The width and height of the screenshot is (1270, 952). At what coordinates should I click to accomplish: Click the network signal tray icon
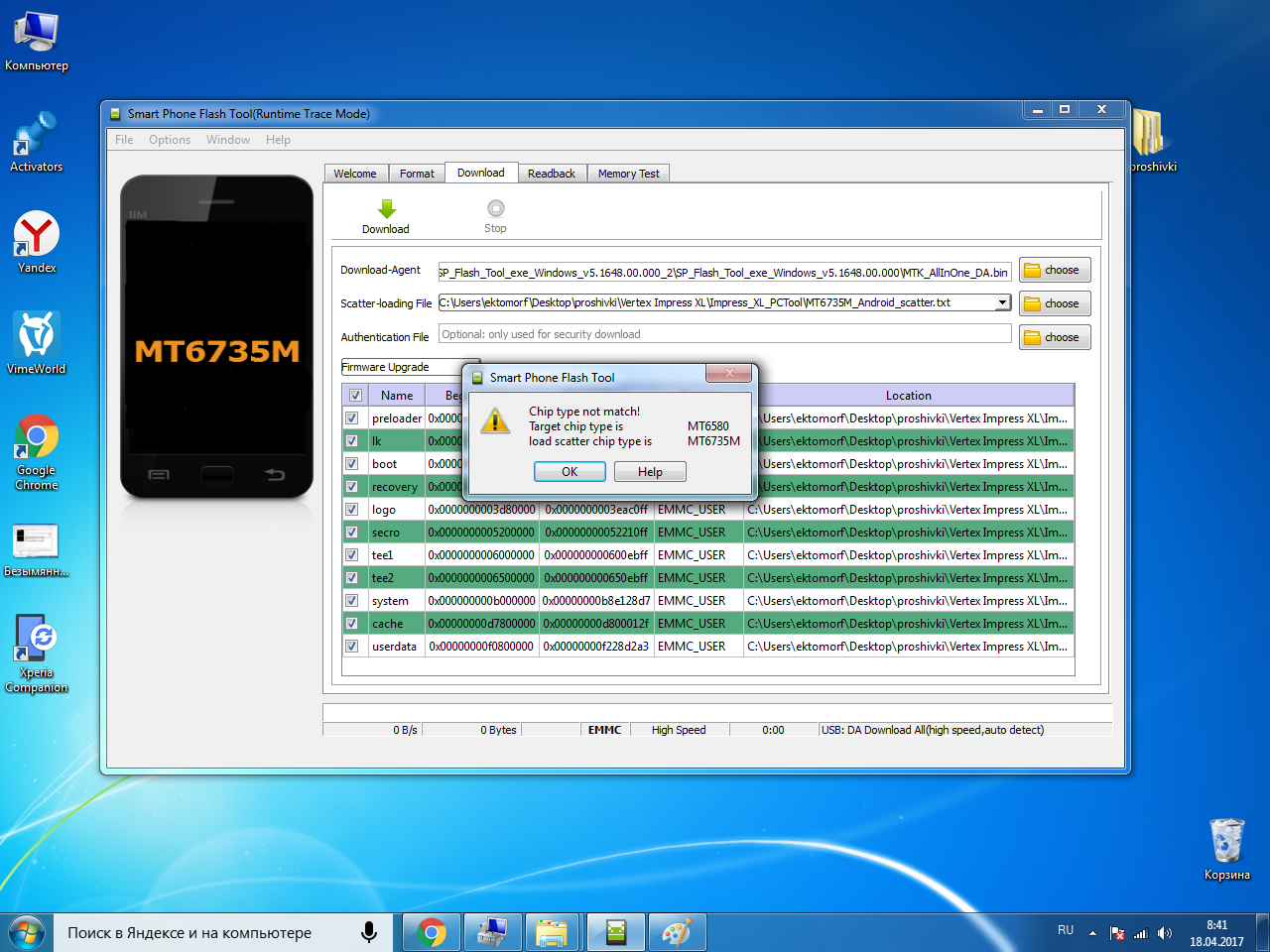(x=1141, y=933)
